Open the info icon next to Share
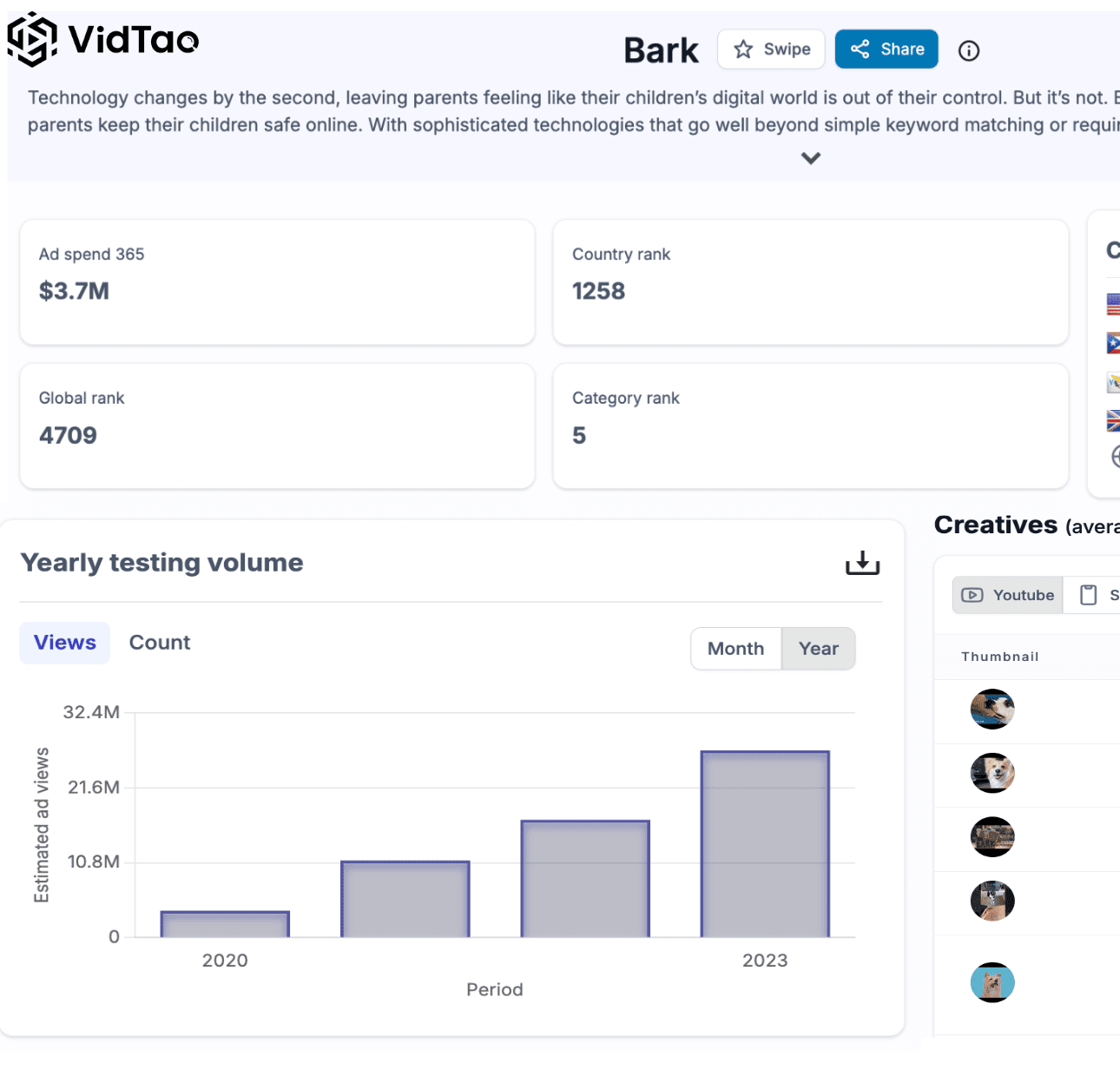This screenshot has height=1070, width=1120. [x=968, y=50]
